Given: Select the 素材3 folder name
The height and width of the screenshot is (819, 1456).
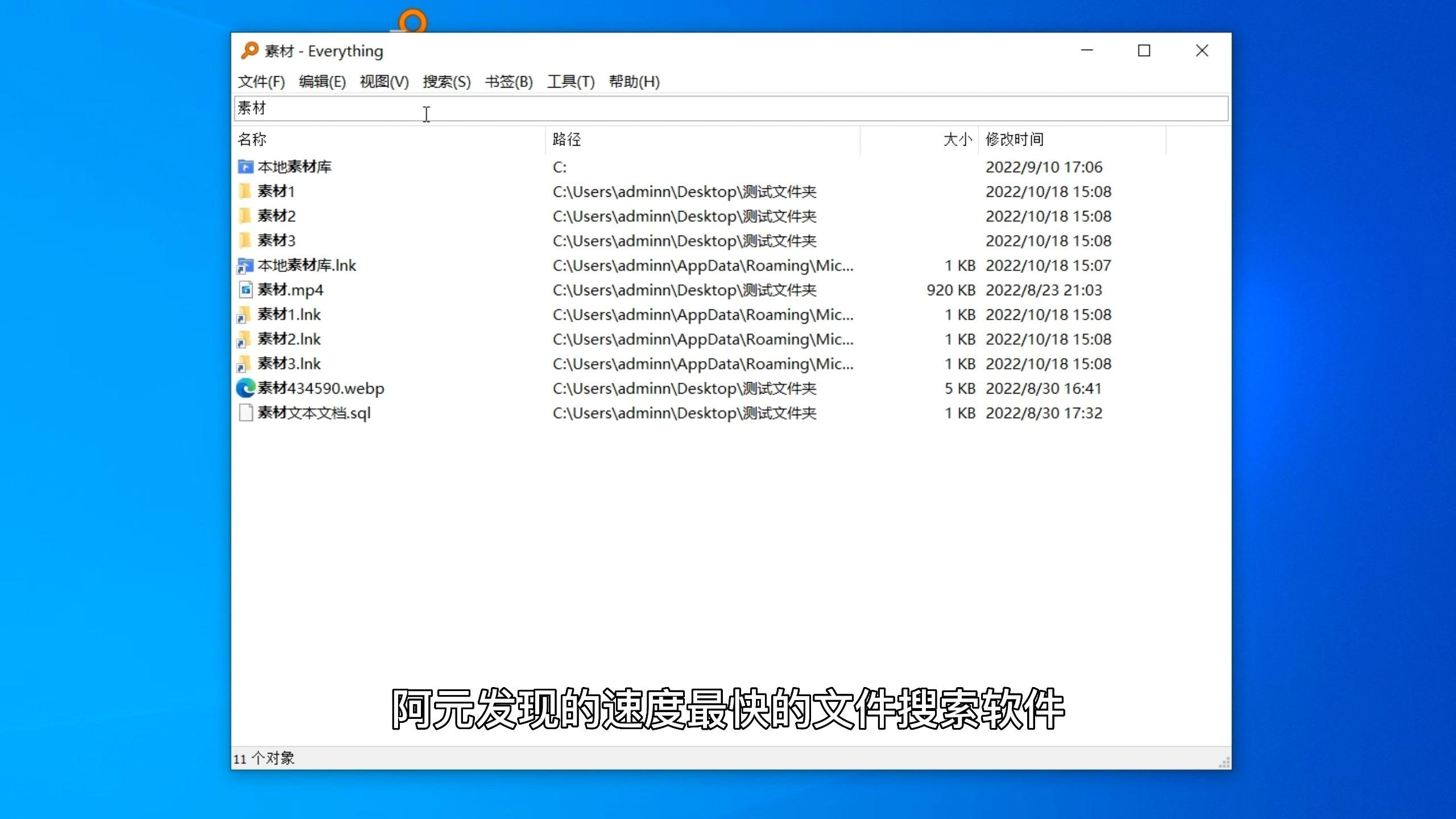Looking at the screenshot, I should (x=276, y=240).
